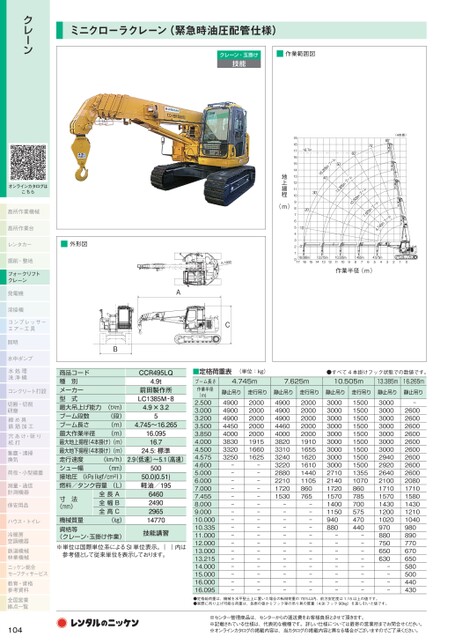Click the 7.625m boom column header
This screenshot has height=644, width=455.
(296, 381)
